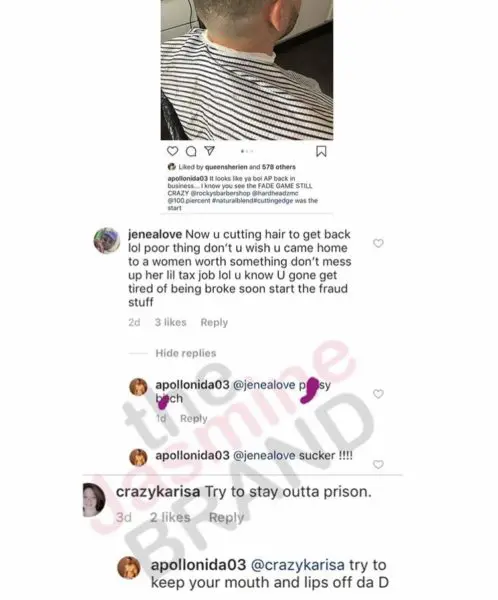
Task: Open queensherien in the liked-by line
Action: coord(226,167)
